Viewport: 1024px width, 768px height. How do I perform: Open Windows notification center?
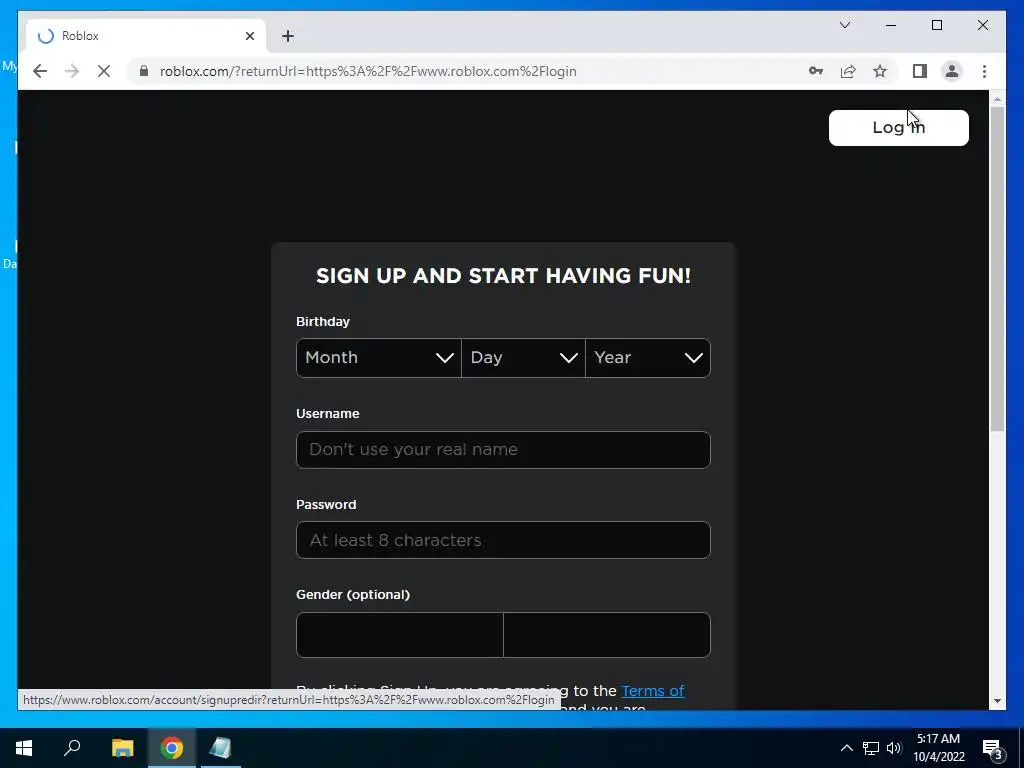tap(993, 748)
